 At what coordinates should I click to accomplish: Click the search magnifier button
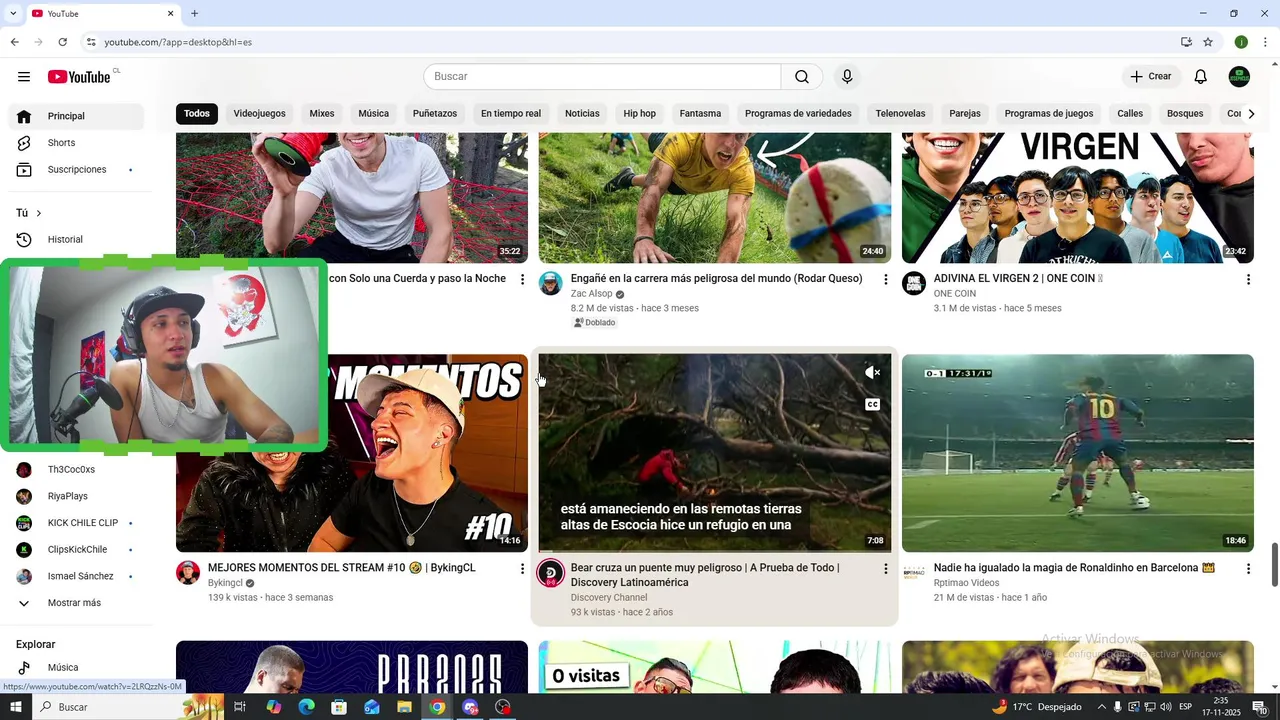click(x=802, y=77)
